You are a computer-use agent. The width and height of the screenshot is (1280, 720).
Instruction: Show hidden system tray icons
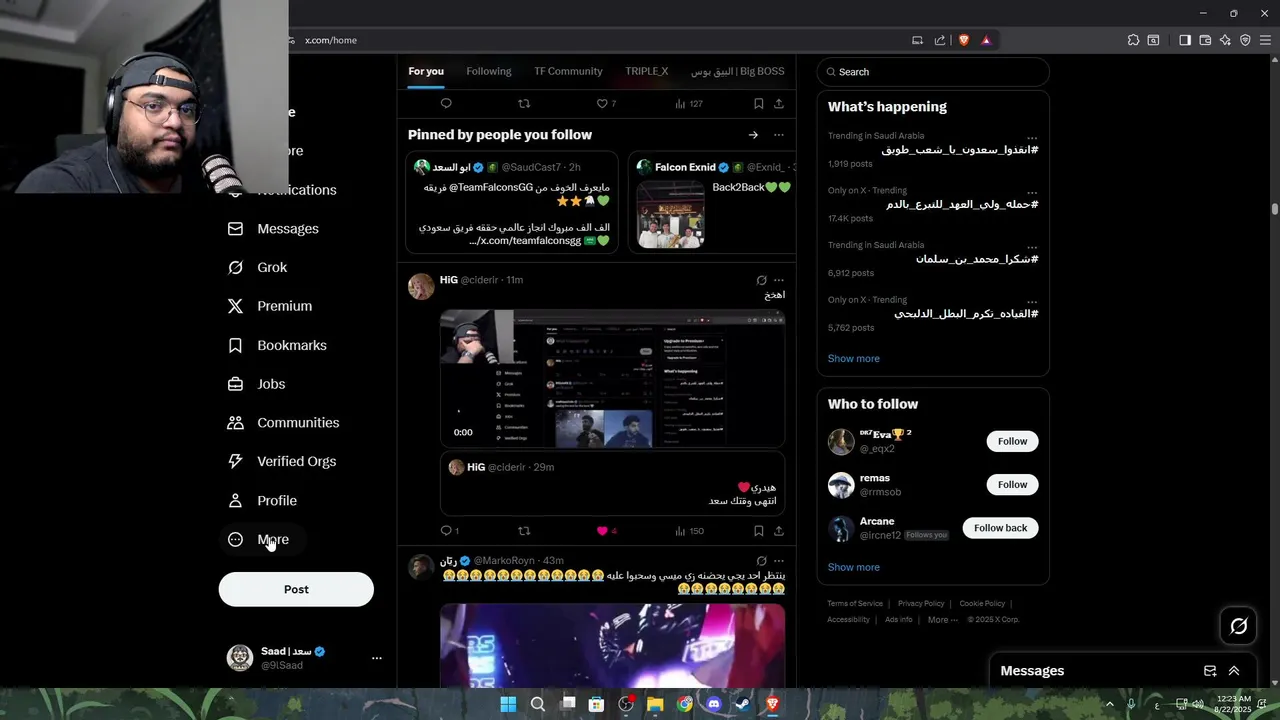(1109, 704)
